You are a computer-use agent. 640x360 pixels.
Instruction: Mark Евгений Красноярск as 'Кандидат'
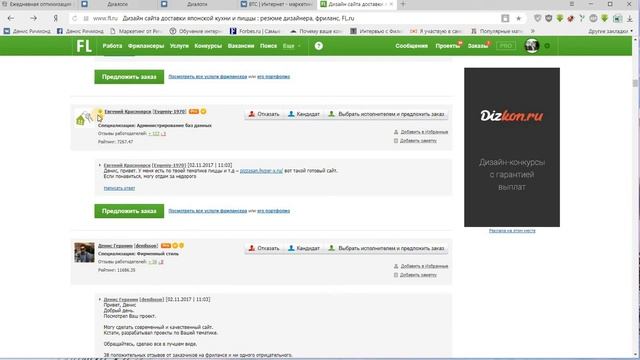(304, 114)
